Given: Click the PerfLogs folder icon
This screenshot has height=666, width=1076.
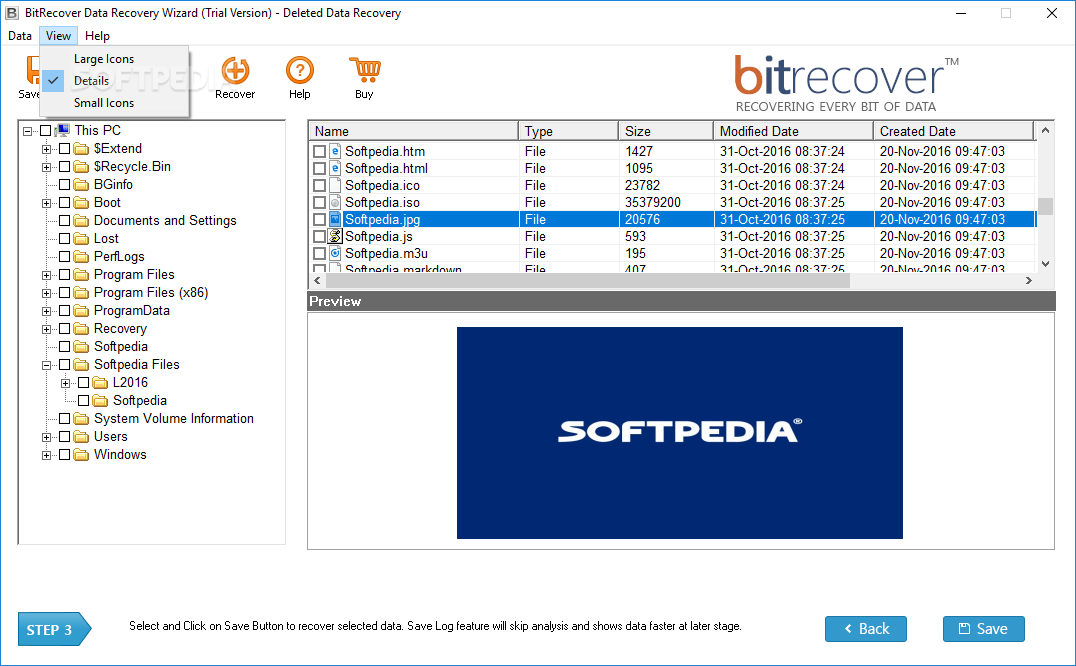Looking at the screenshot, I should point(82,257).
